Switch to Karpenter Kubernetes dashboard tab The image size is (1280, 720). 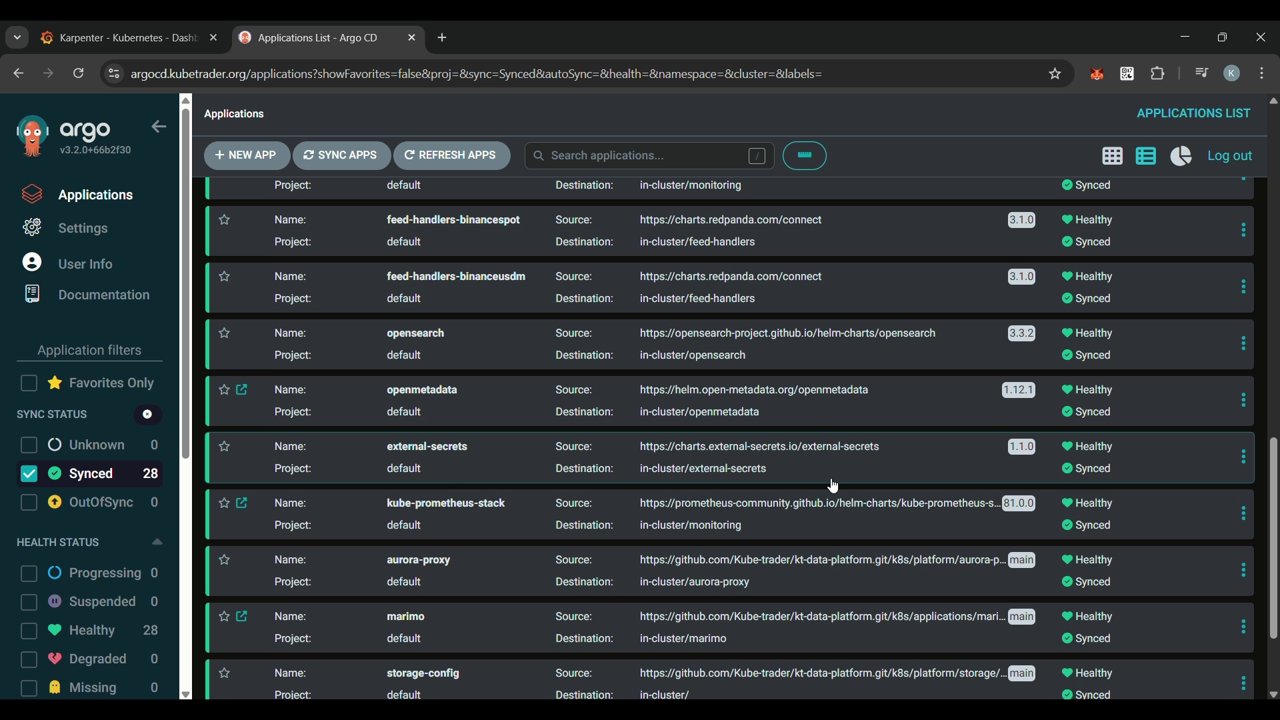coord(129,37)
